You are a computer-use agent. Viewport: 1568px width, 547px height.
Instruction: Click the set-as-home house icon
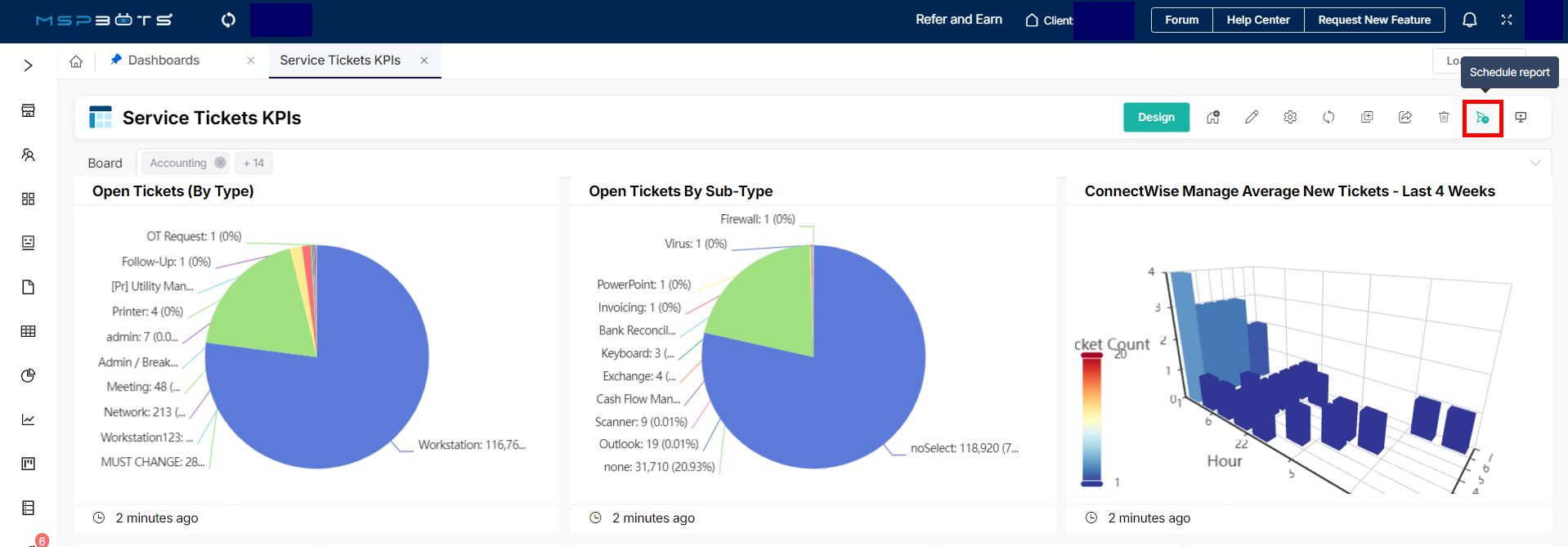pyautogui.click(x=1213, y=118)
